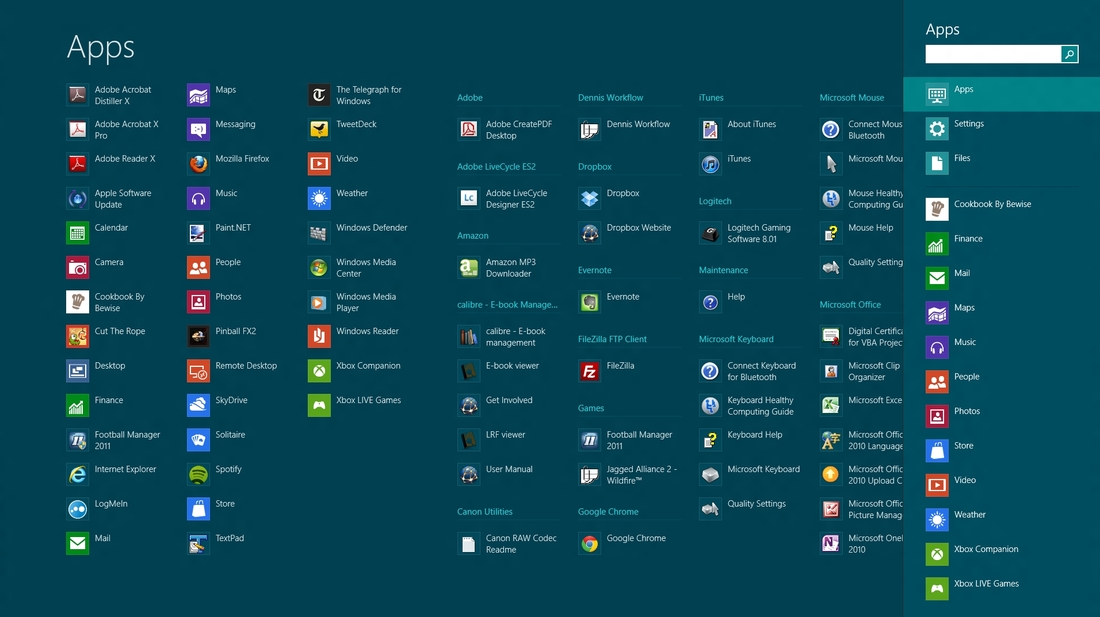Launch the Windows Media Player icon

(318, 301)
